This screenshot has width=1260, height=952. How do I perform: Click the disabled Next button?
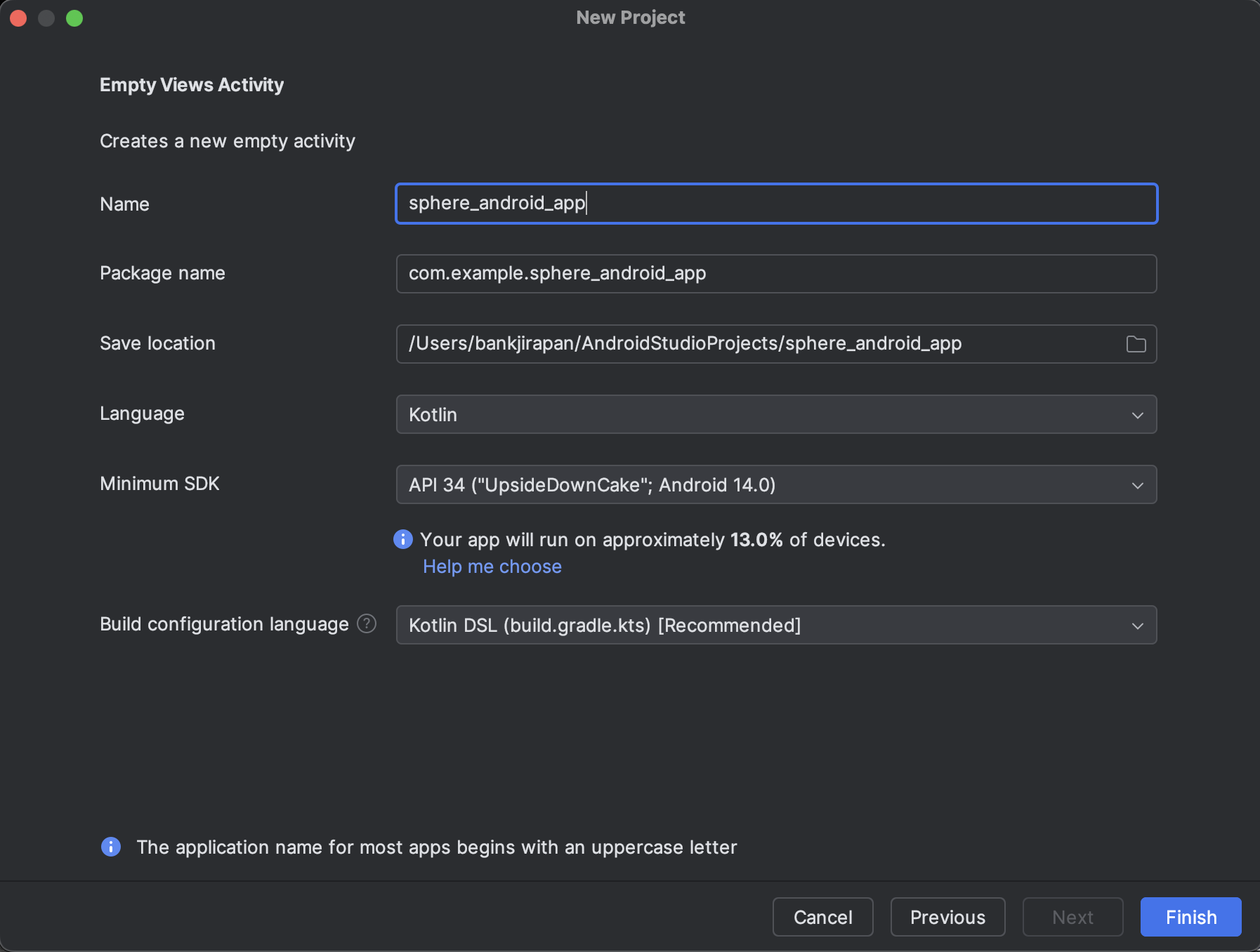point(1072,917)
